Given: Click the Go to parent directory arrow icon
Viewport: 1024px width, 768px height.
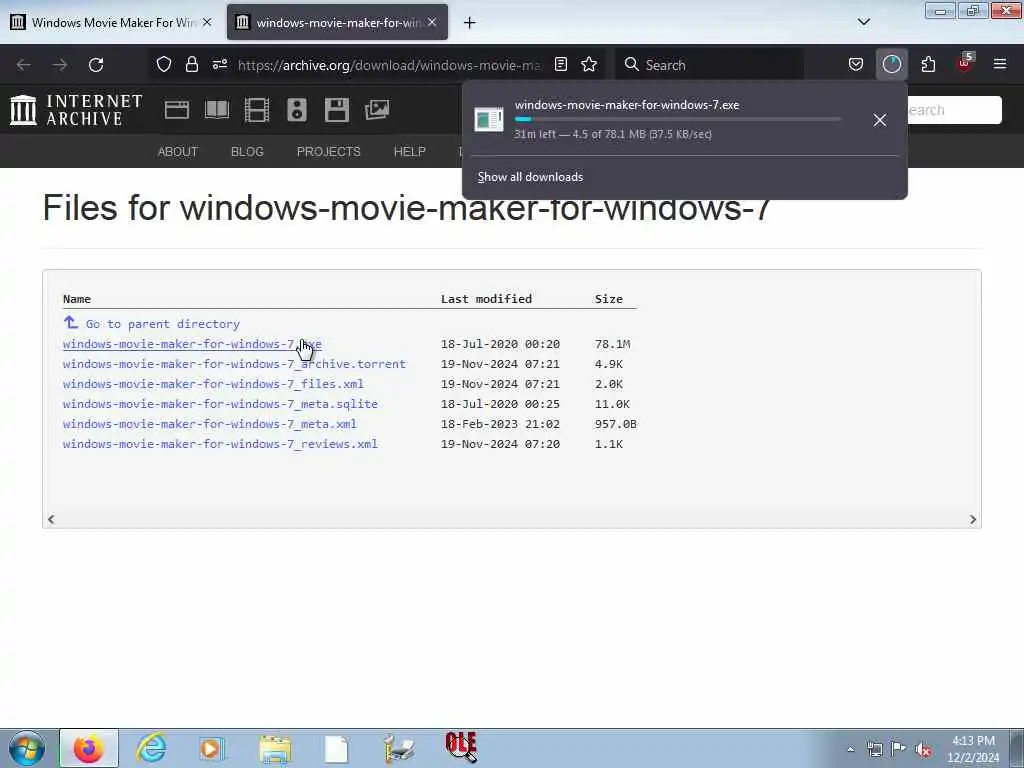Looking at the screenshot, I should coord(71,323).
